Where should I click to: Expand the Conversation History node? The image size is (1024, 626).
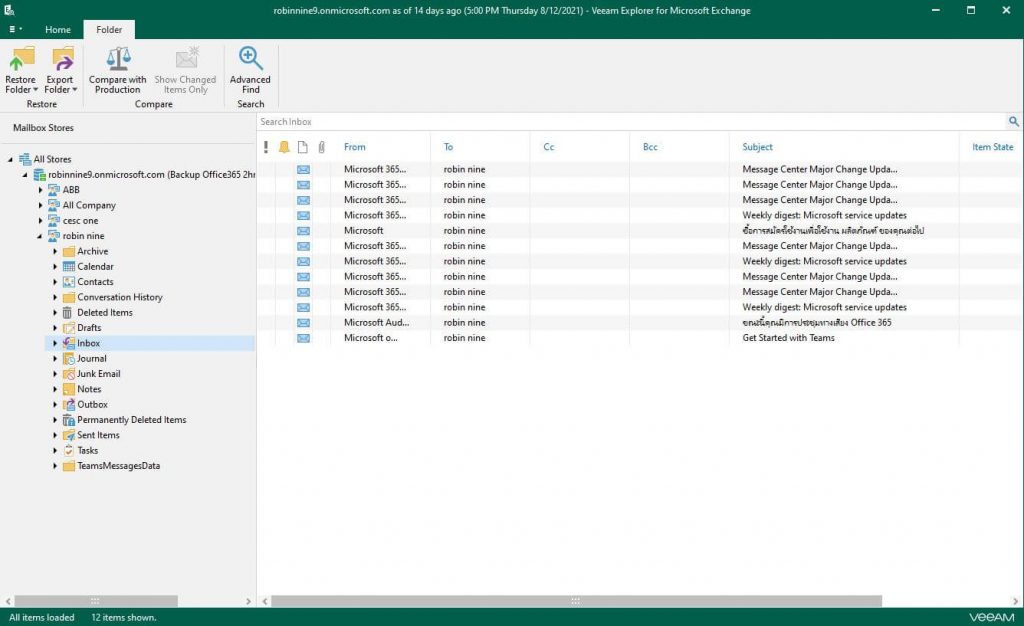[x=55, y=297]
